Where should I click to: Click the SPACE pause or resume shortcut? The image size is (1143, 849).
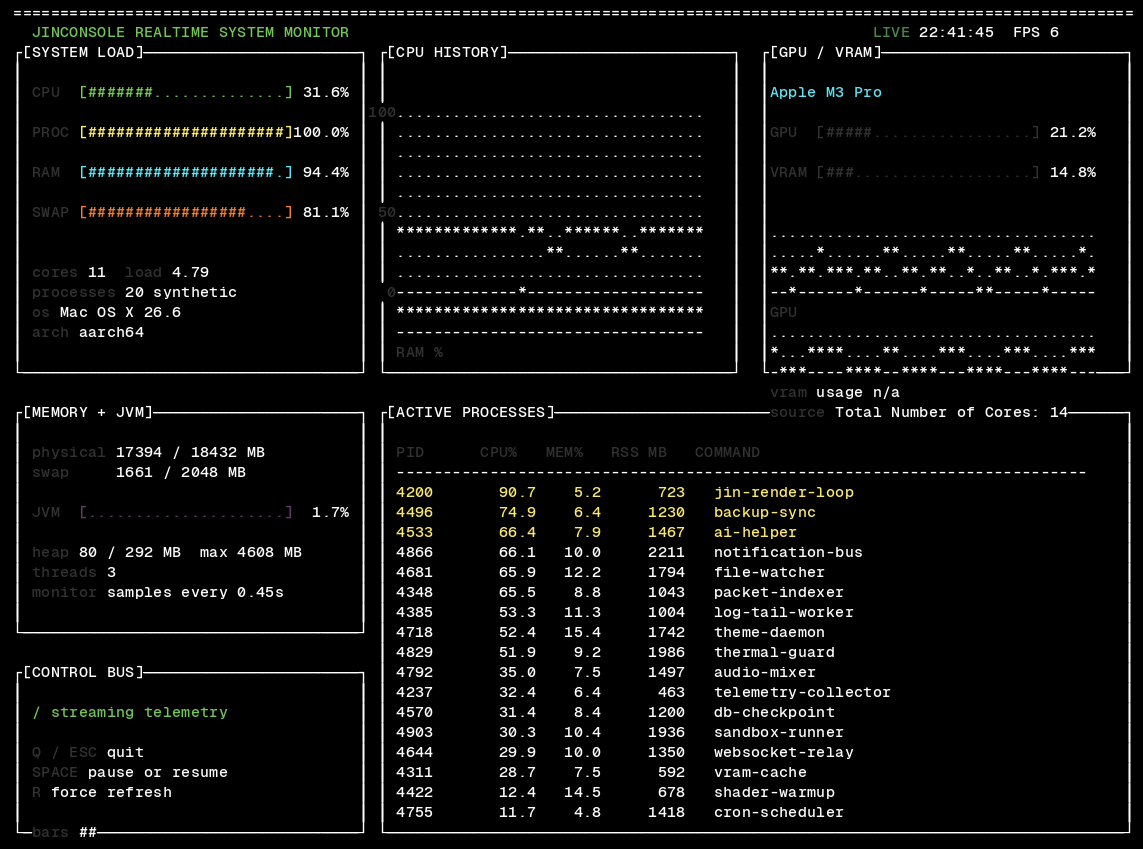(x=130, y=772)
